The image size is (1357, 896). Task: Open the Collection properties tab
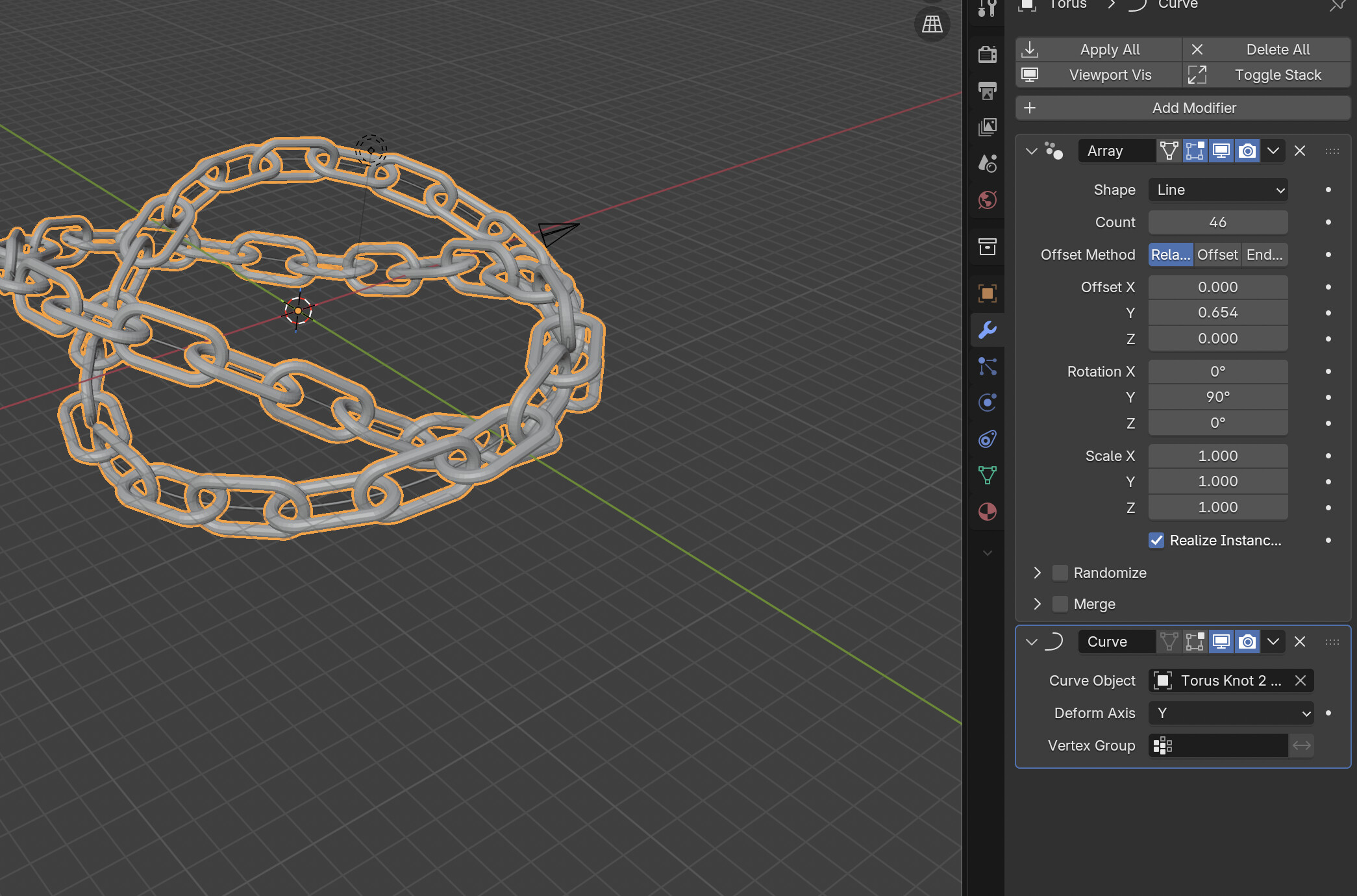(x=987, y=247)
